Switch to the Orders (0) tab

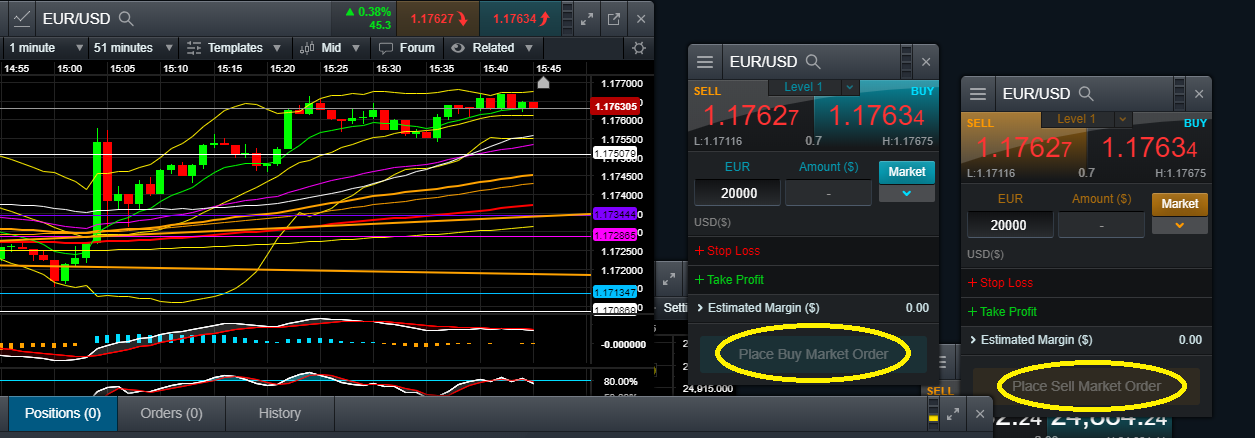(x=171, y=413)
